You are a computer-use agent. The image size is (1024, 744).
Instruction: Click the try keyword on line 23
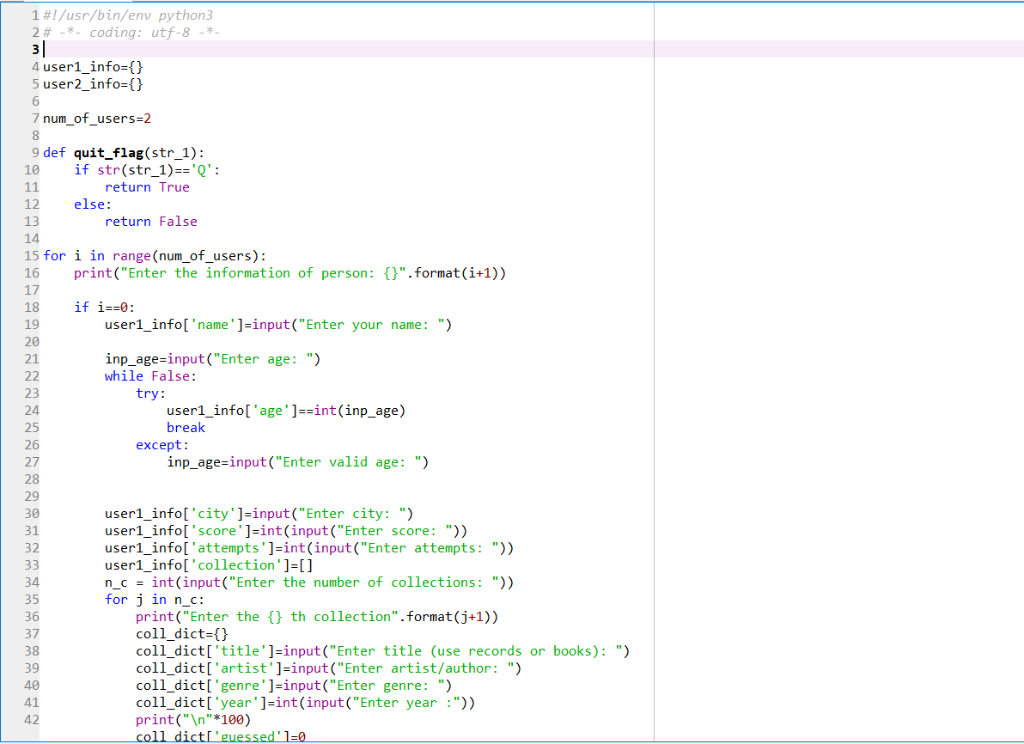point(147,393)
